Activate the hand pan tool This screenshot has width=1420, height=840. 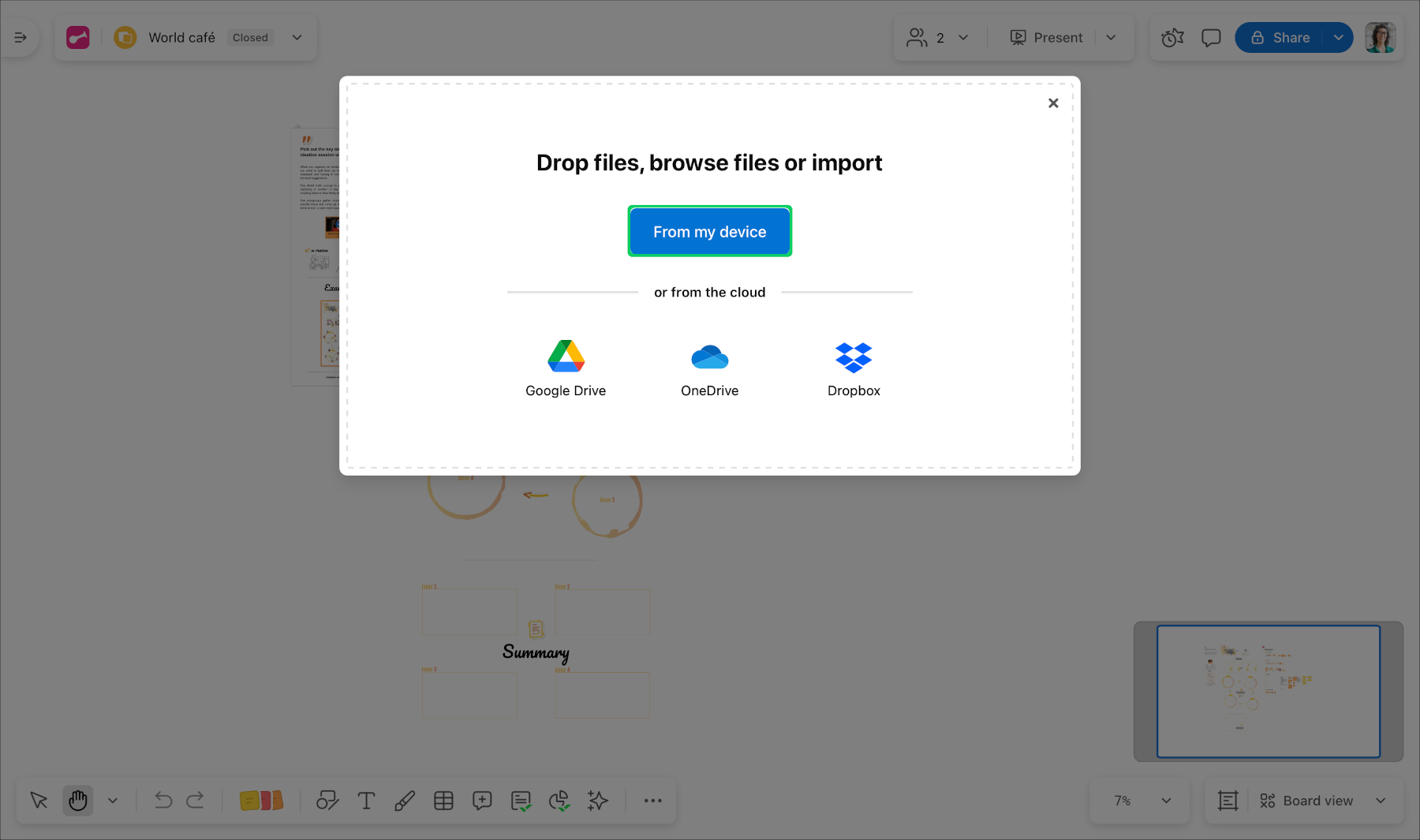(77, 801)
